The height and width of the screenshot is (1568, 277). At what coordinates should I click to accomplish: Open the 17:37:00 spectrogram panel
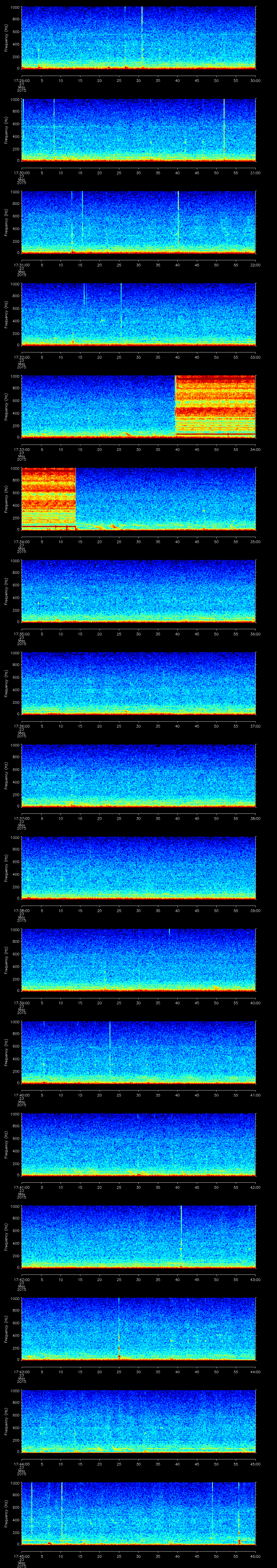click(x=138, y=775)
